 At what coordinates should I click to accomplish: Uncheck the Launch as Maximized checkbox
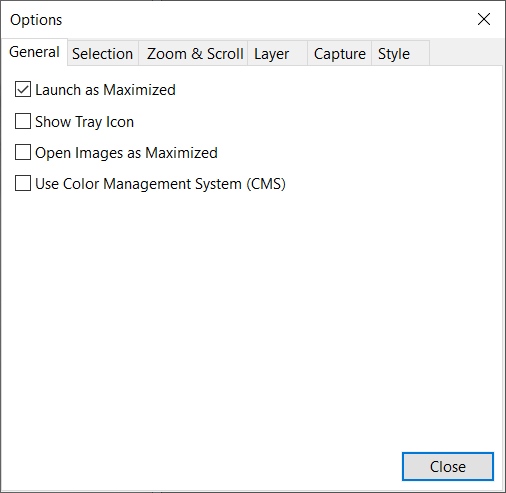(23, 89)
